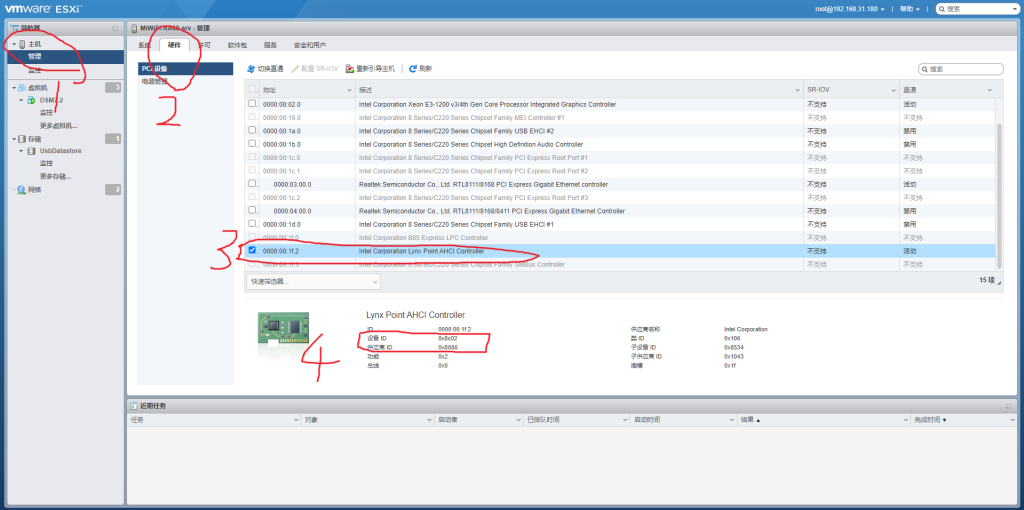This screenshot has width=1024, height=510.
Task: Click the recent tasks panel maximize icon
Action: [1008, 406]
